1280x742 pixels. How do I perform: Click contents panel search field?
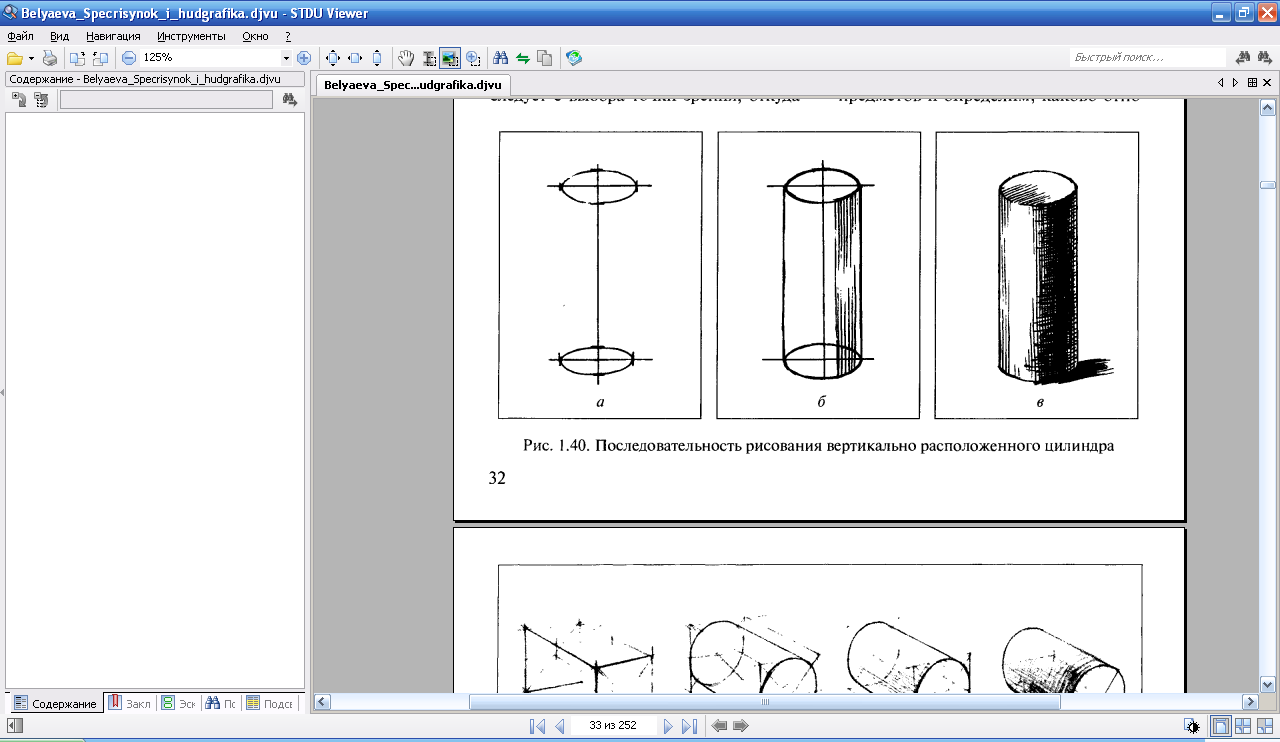pyautogui.click(x=166, y=99)
